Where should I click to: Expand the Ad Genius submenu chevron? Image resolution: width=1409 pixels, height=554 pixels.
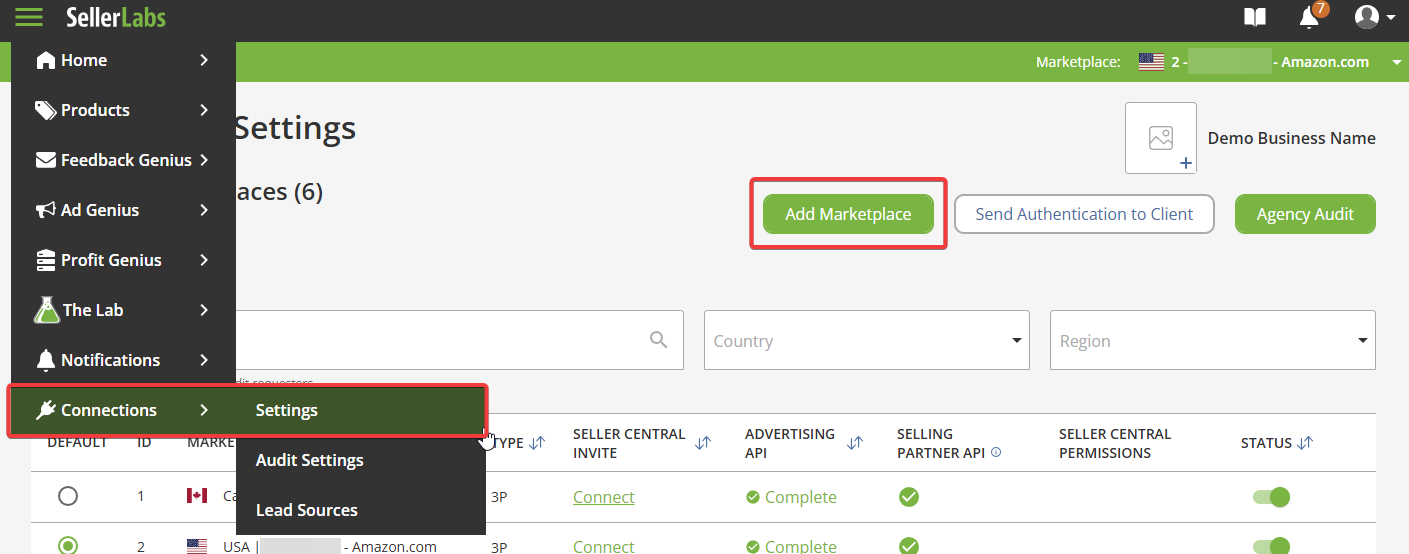click(x=204, y=210)
